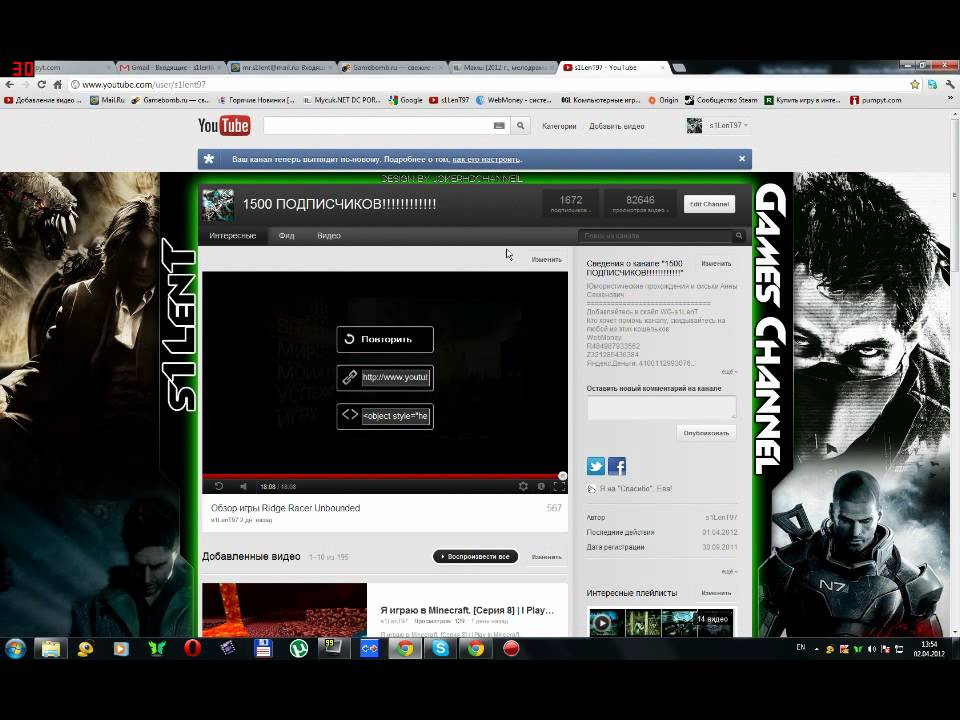Open Opera from the taskbar
960x720 pixels.
coord(192,648)
